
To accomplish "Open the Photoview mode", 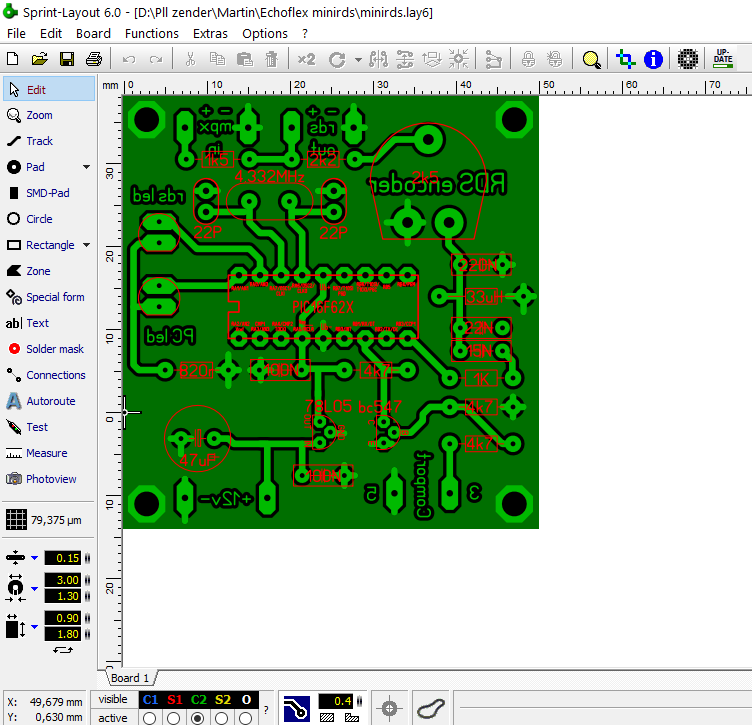I will (x=51, y=479).
